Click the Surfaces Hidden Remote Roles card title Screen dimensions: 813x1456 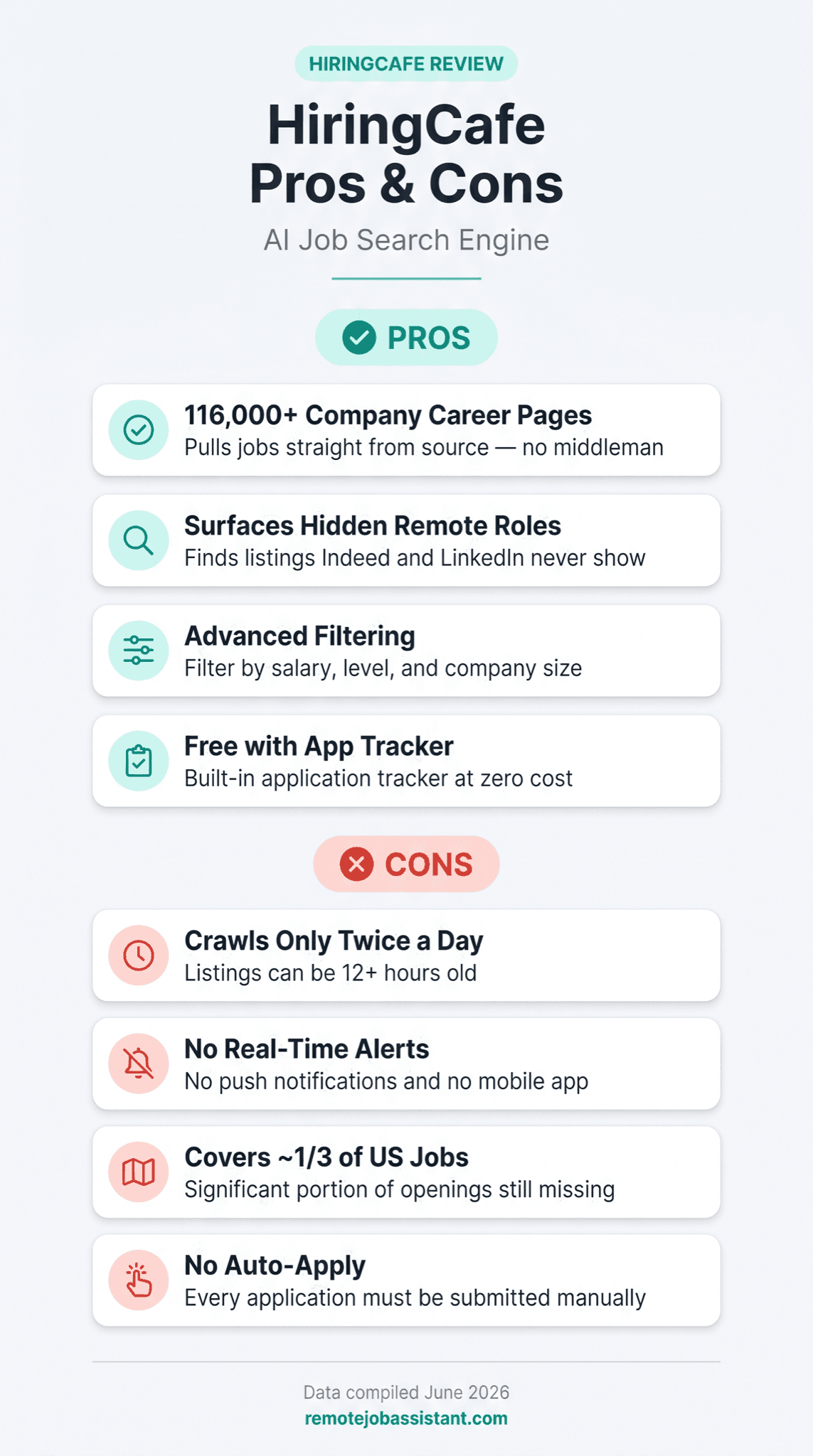[373, 526]
